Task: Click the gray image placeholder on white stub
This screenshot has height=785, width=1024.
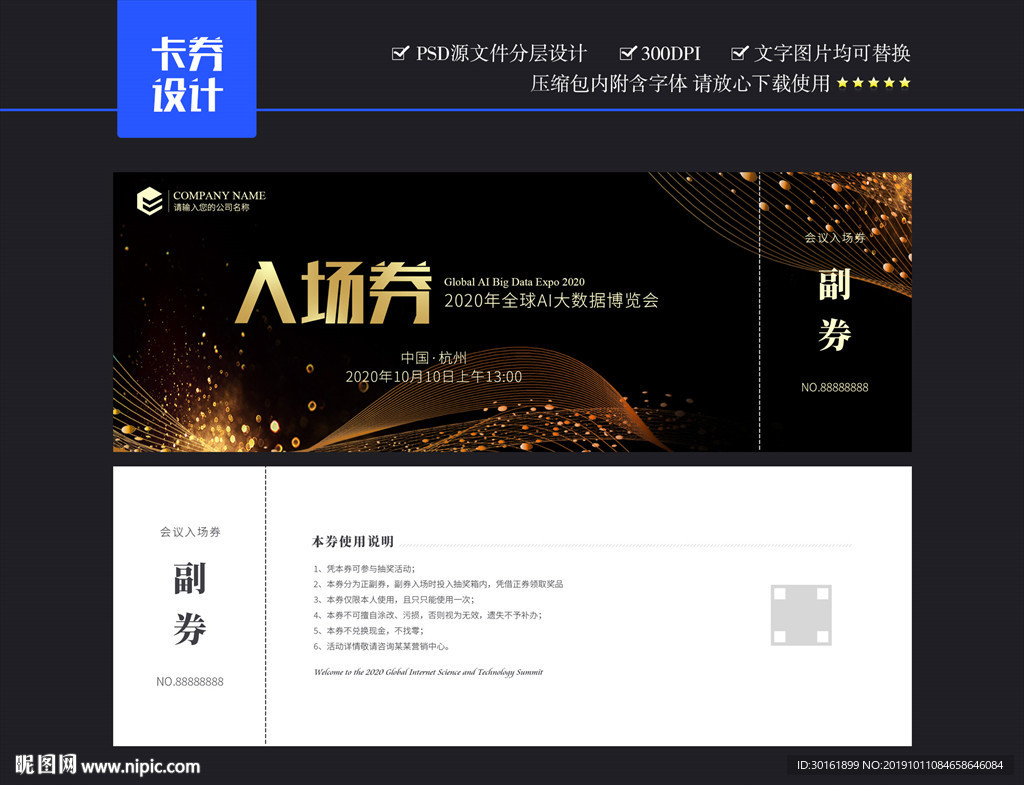Action: [x=800, y=614]
